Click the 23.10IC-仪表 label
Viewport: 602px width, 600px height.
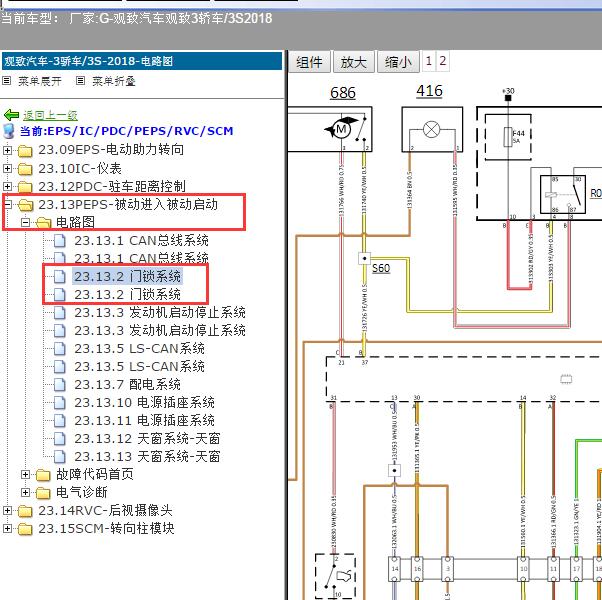coord(80,169)
